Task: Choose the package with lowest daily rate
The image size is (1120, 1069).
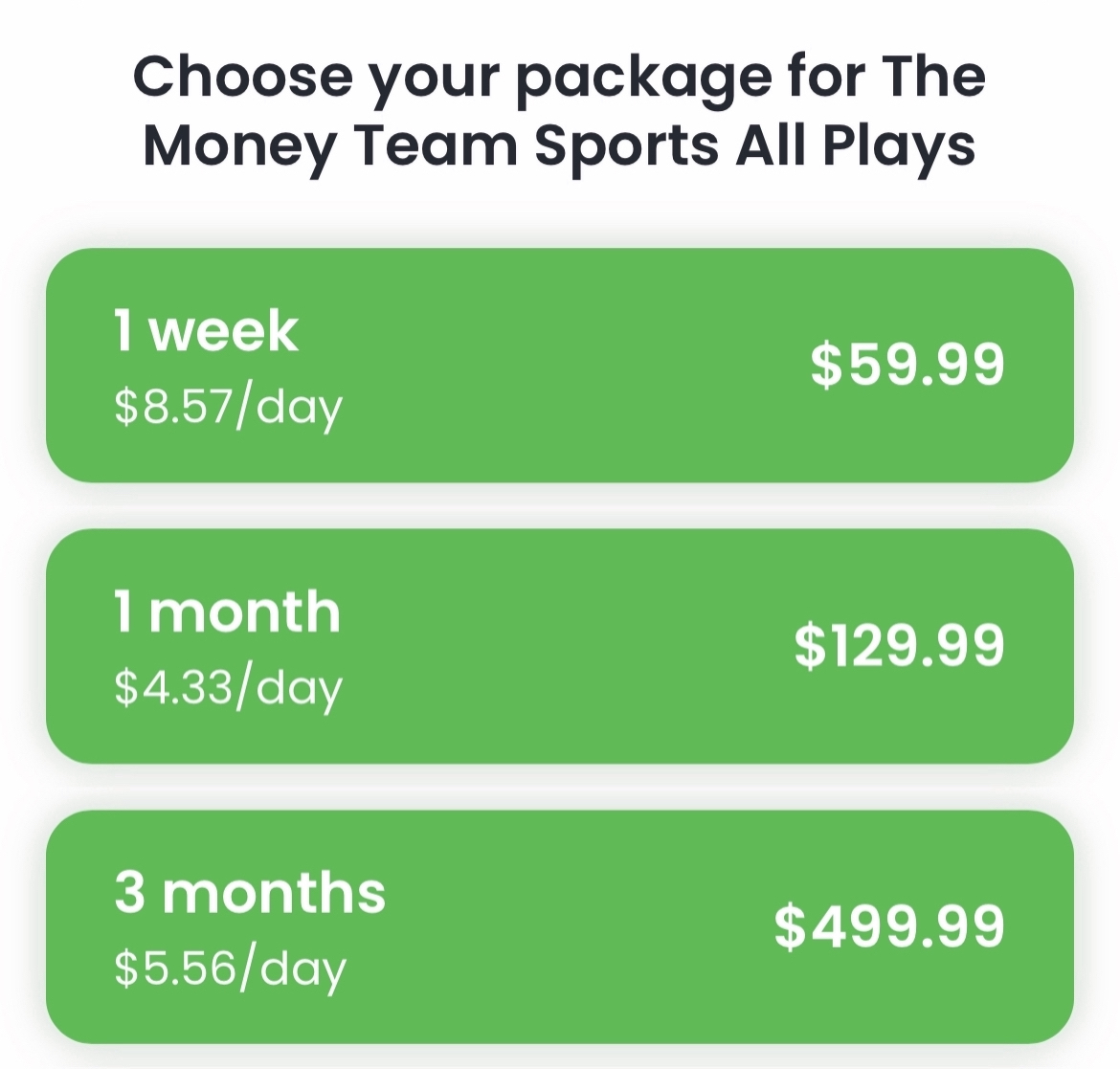Action: [560, 646]
